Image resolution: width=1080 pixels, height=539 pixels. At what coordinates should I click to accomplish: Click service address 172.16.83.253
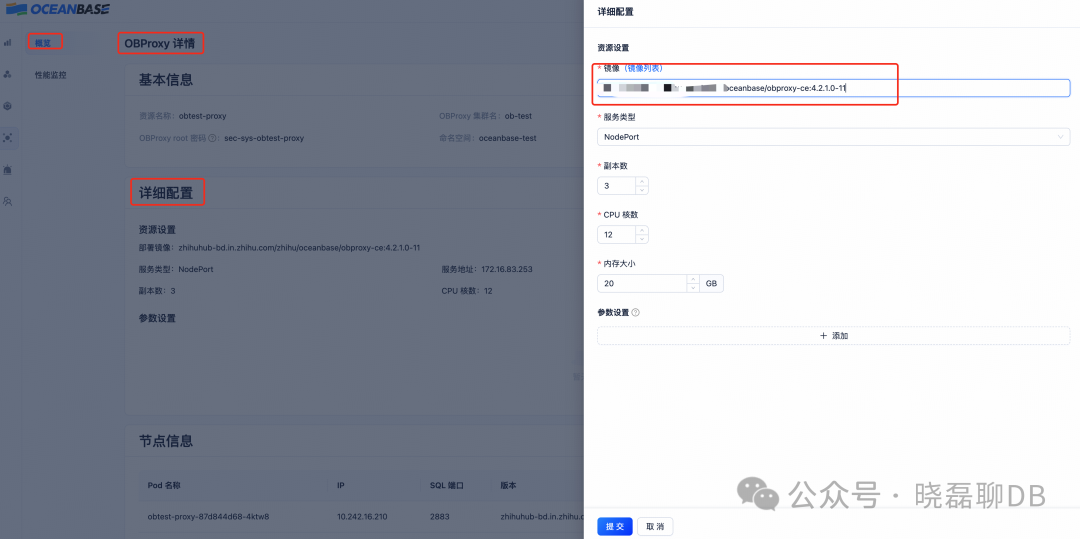point(507,269)
